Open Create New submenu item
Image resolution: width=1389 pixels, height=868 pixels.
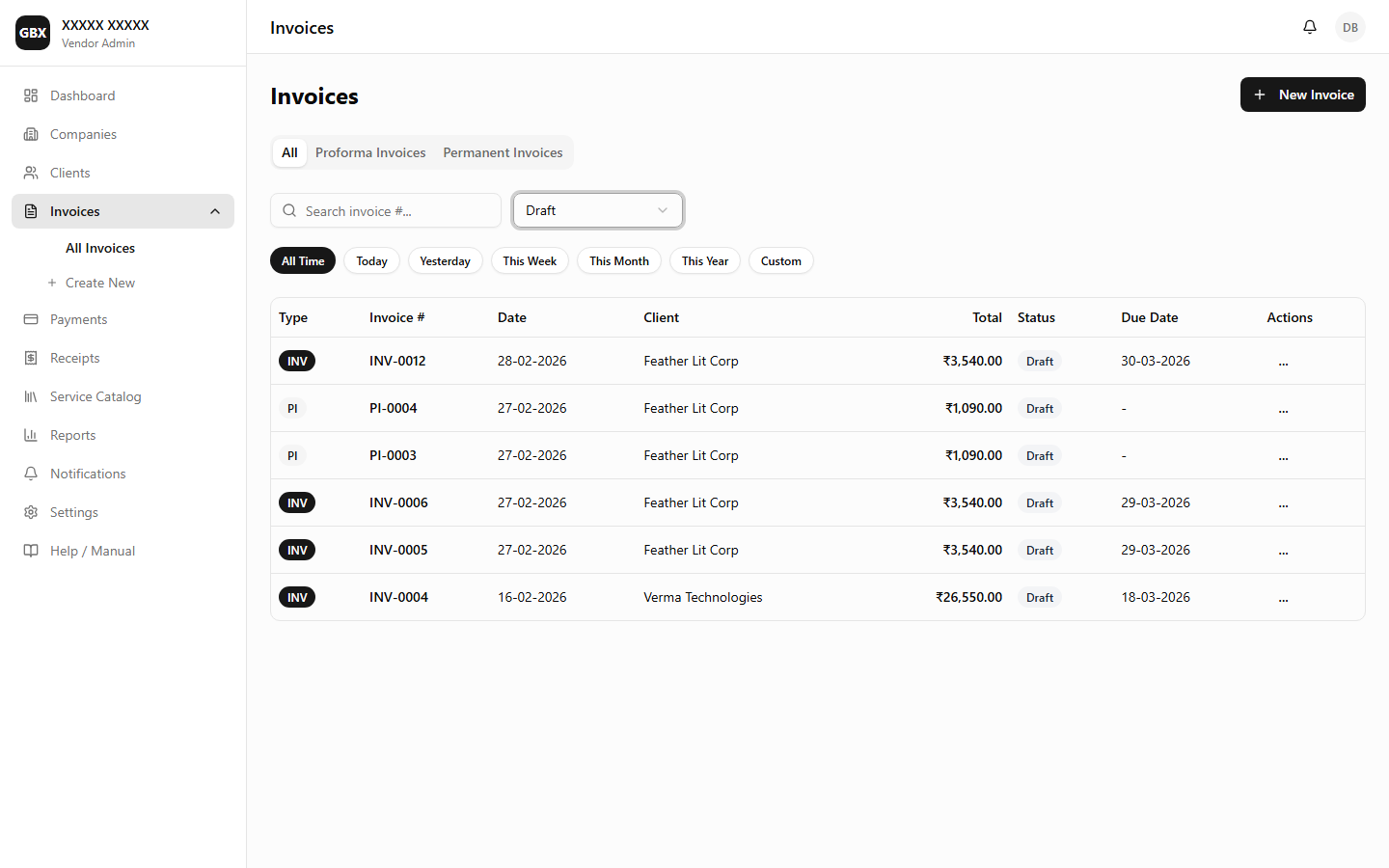coord(100,283)
